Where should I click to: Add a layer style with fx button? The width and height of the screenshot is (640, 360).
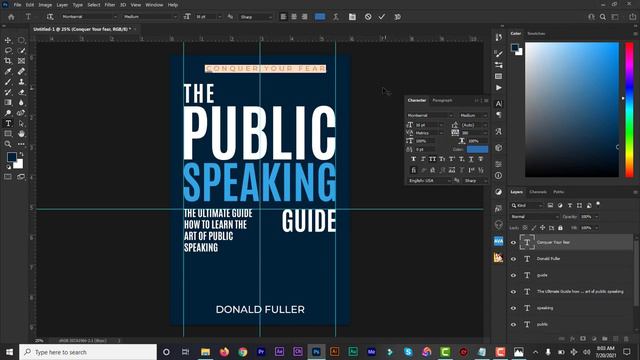pos(572,339)
